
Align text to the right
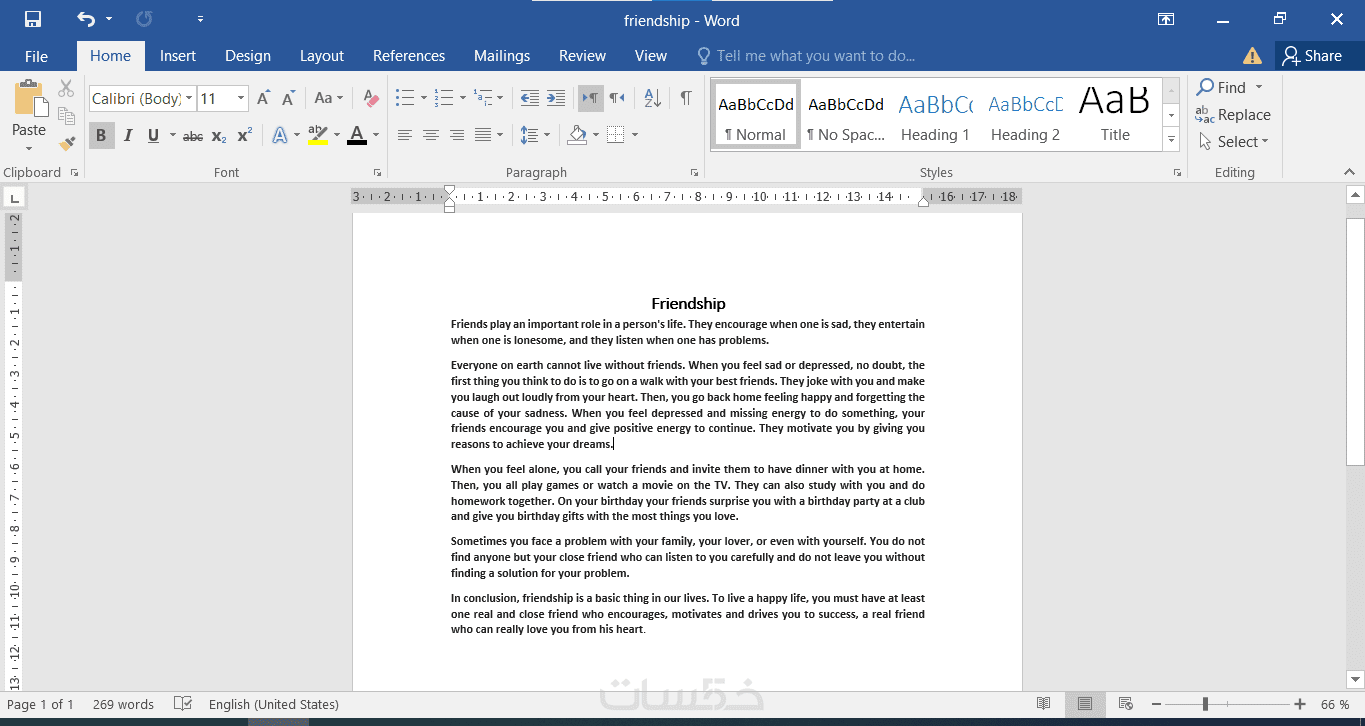457,135
